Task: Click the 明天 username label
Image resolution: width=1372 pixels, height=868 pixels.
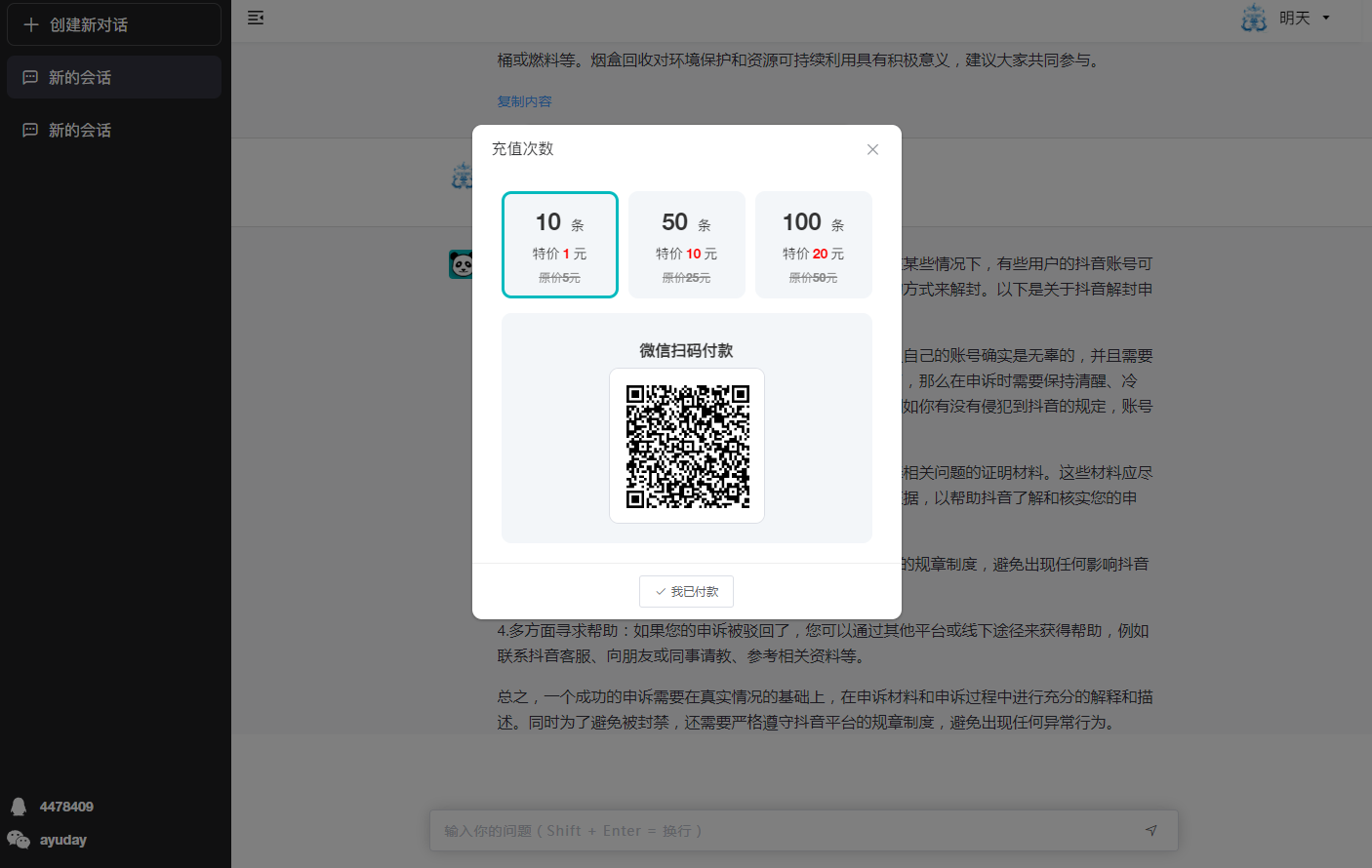Action: [1295, 18]
